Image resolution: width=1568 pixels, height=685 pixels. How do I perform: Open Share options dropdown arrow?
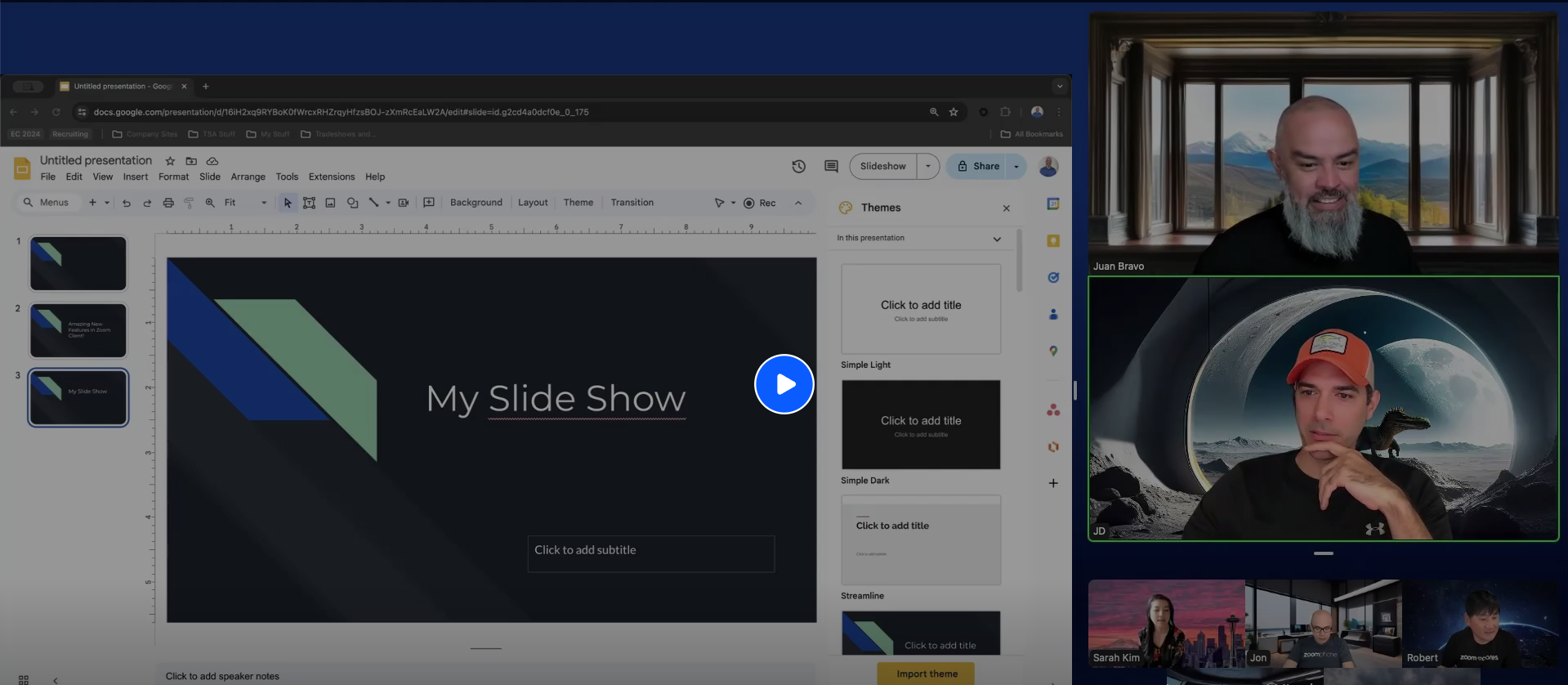[1016, 166]
